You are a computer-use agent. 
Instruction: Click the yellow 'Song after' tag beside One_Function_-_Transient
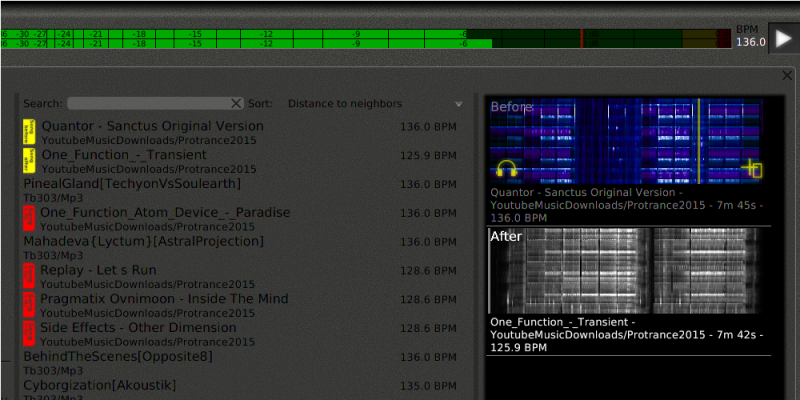tap(29, 160)
